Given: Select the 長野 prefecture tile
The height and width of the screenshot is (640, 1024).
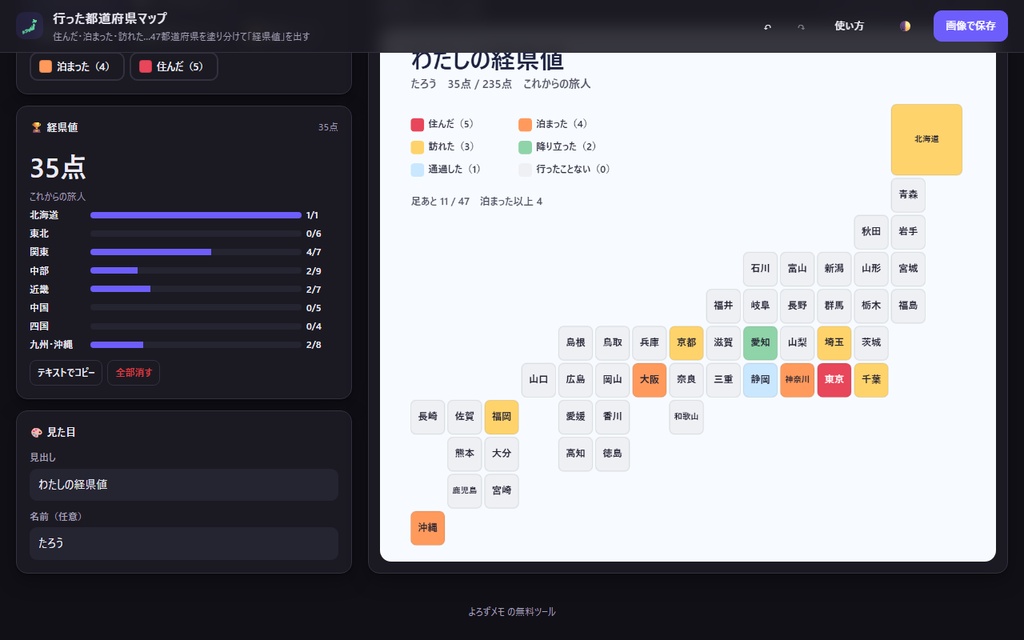Looking at the screenshot, I should [797, 306].
